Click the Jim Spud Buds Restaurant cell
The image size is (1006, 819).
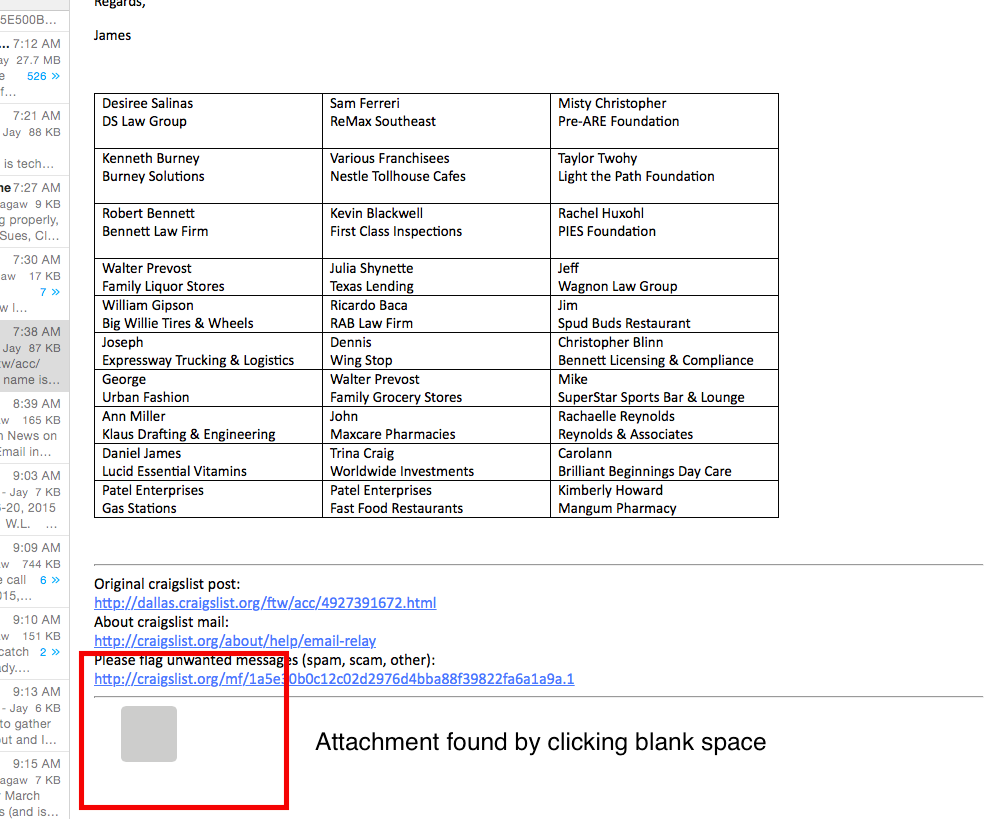pyautogui.click(x=664, y=314)
